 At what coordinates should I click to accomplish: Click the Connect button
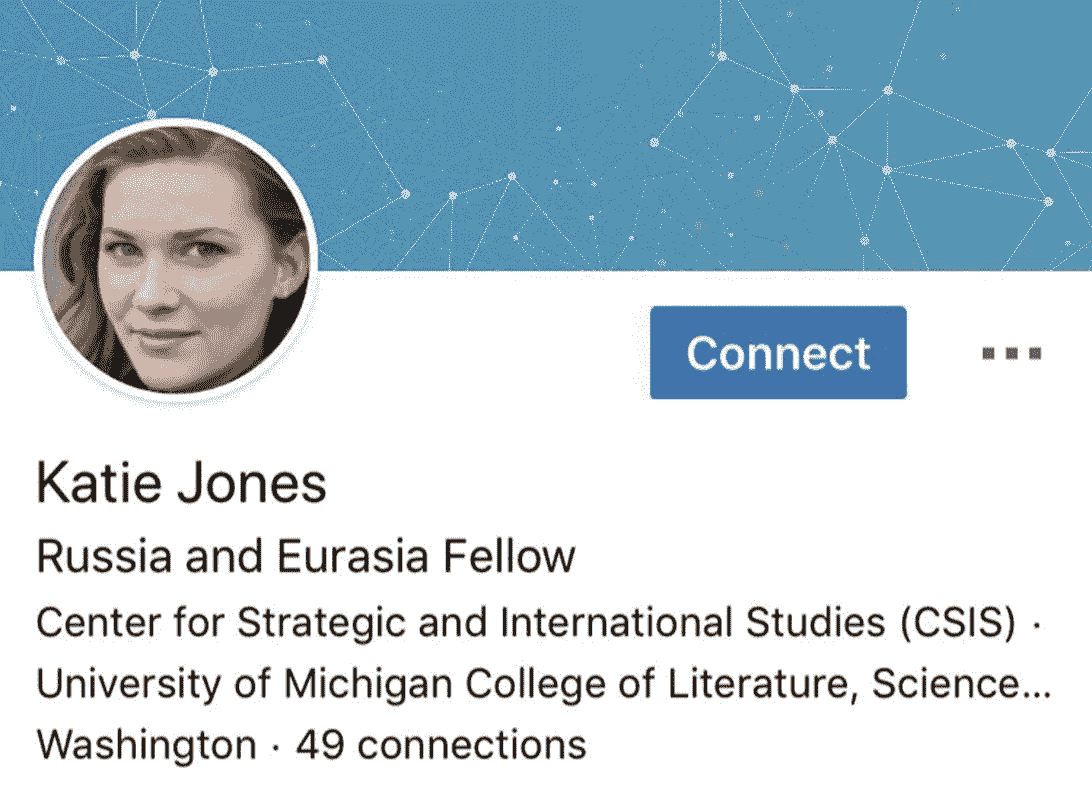(x=778, y=353)
